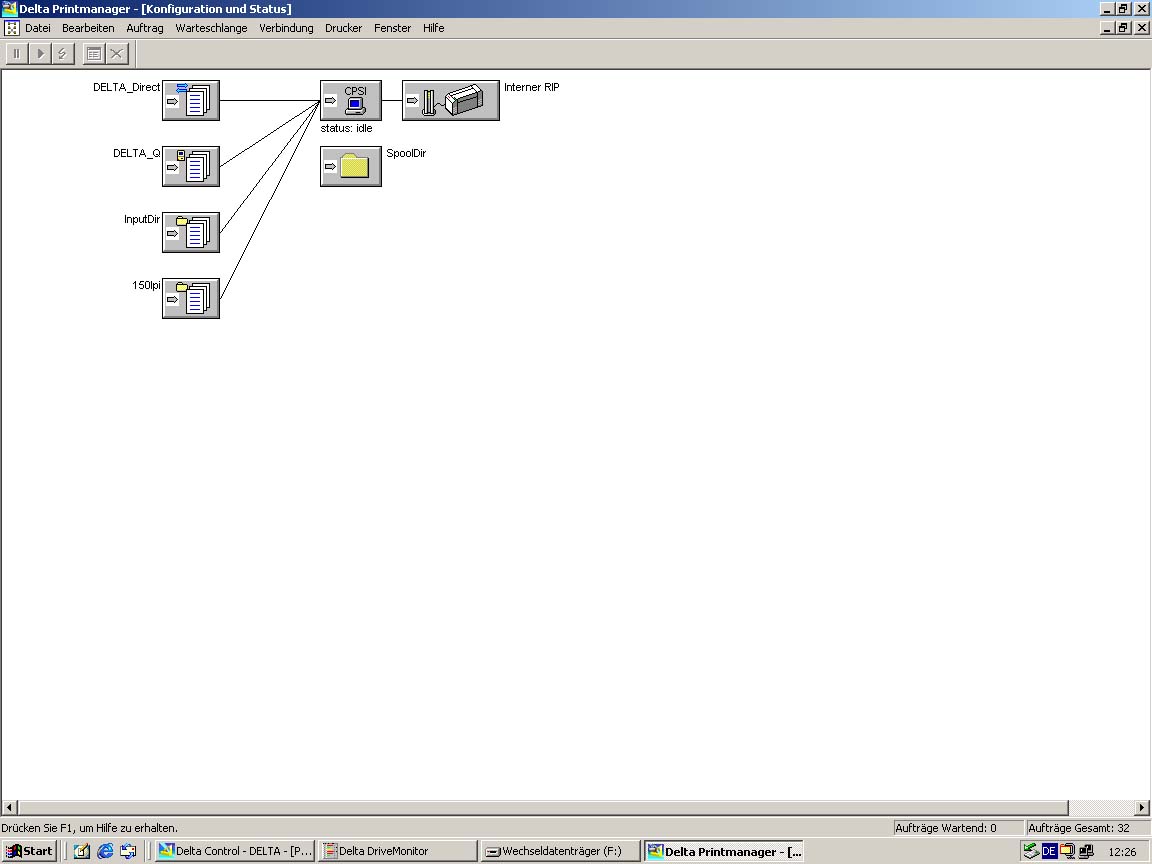Switch to Delta DriveMonitor taskbar window
Screen dimensions: 1152x864
pos(397,852)
